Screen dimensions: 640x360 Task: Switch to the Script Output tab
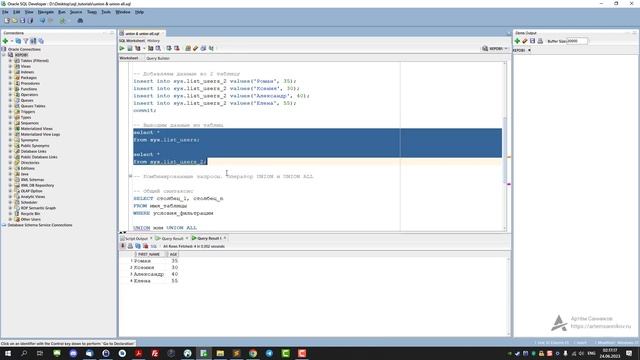[136, 238]
